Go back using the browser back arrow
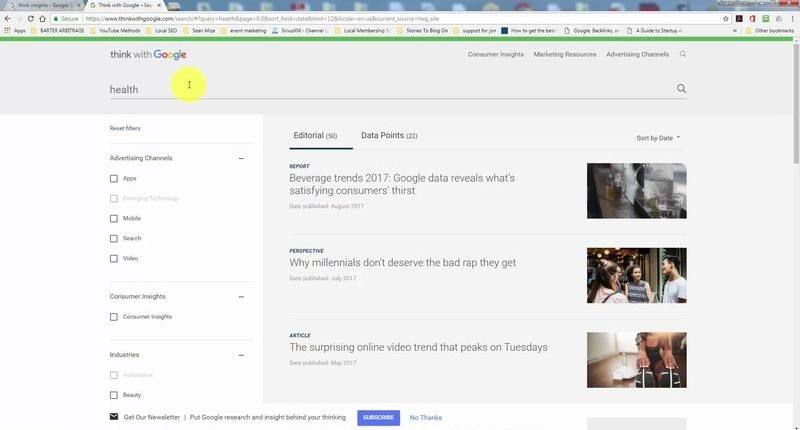The height and width of the screenshot is (430, 800). coord(7,18)
